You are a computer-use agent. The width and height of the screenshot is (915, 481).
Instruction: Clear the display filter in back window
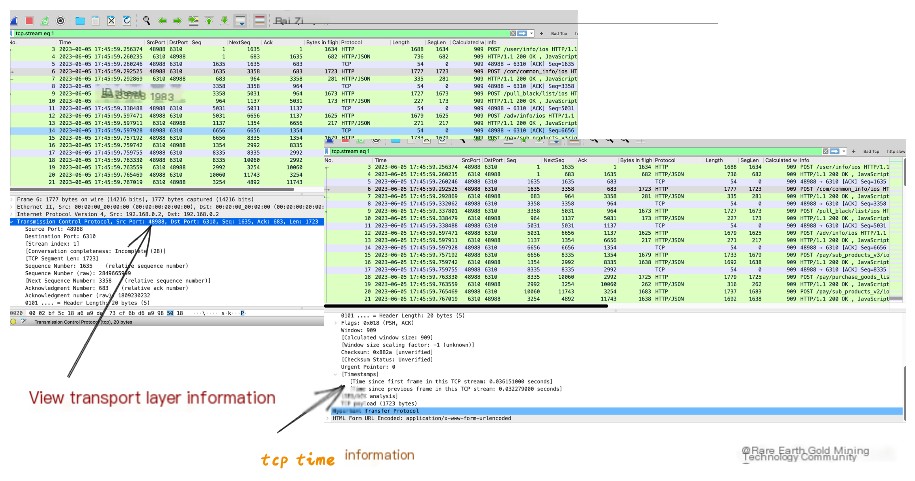tap(513, 33)
